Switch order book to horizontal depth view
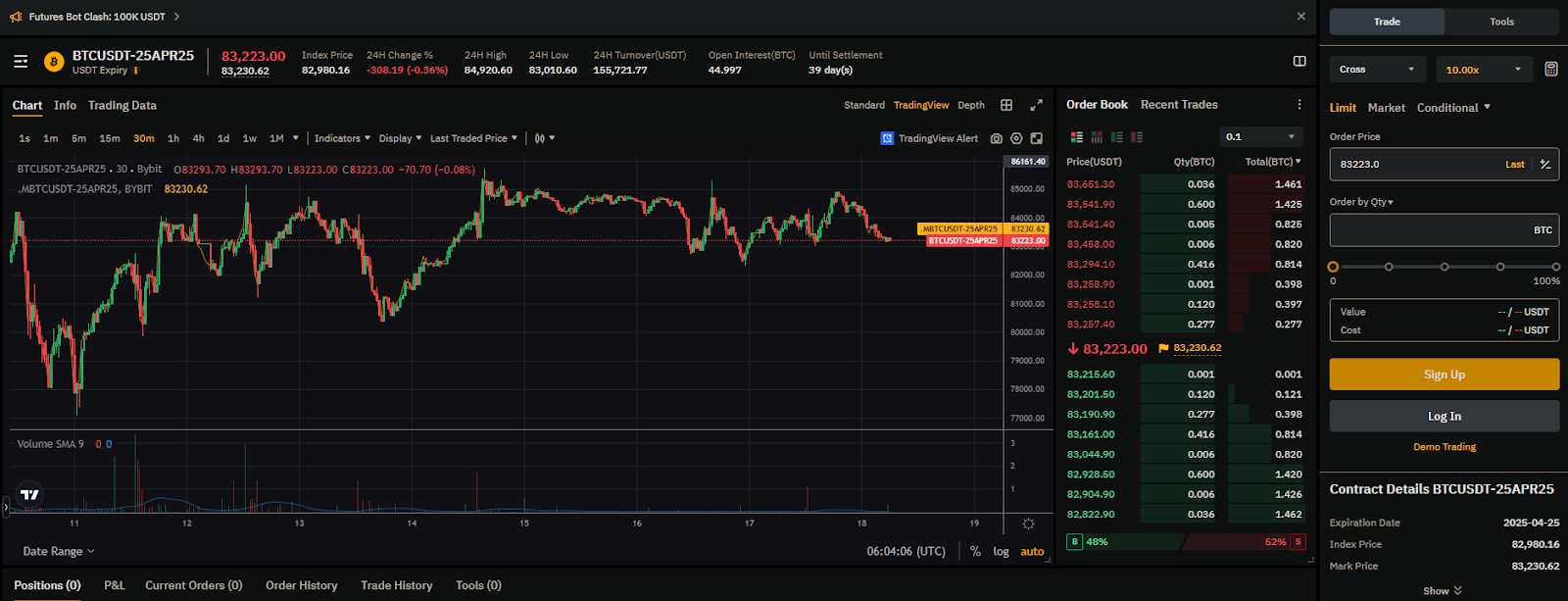 click(x=1097, y=137)
